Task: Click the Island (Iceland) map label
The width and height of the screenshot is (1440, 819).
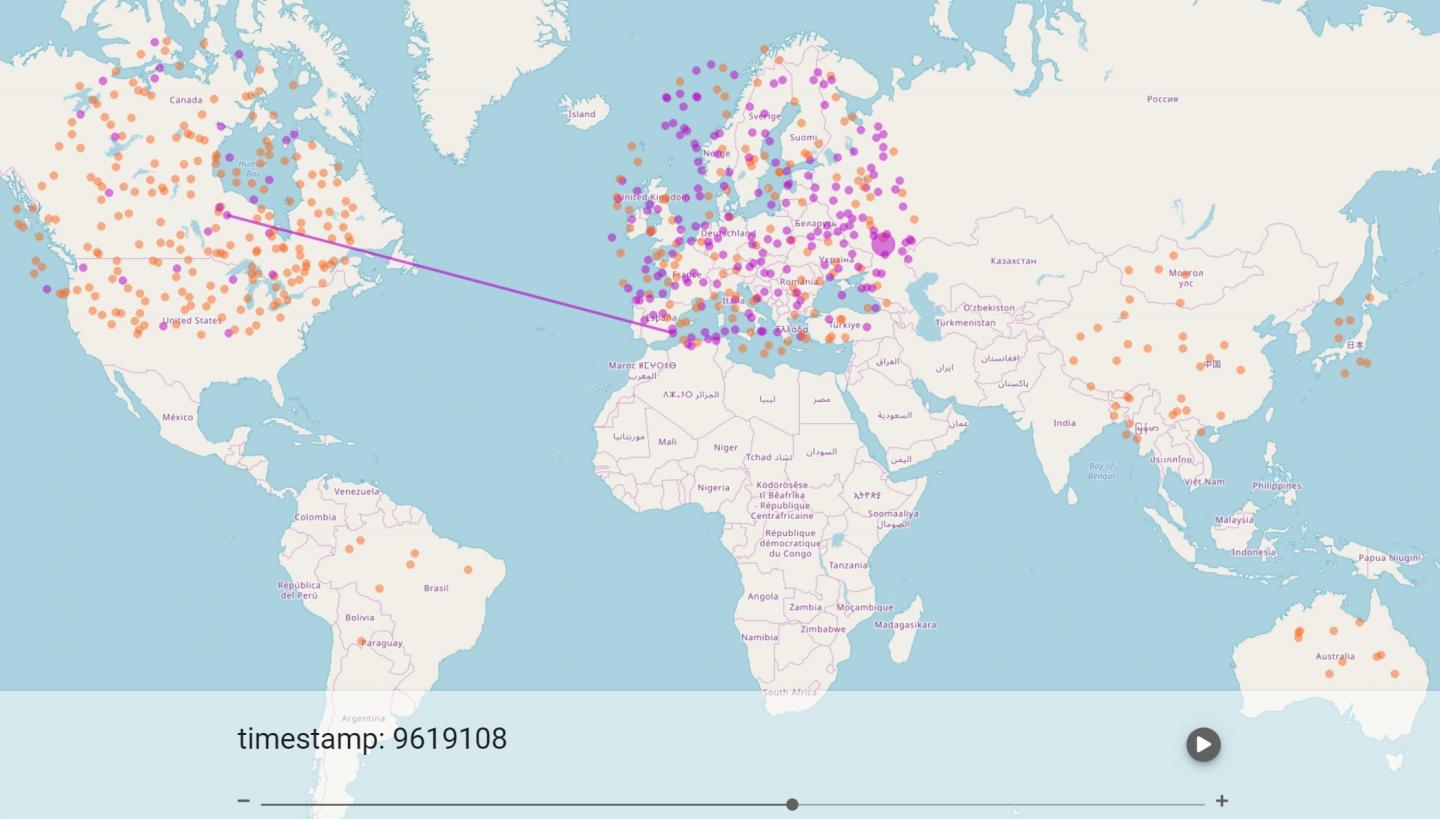Action: pos(581,114)
